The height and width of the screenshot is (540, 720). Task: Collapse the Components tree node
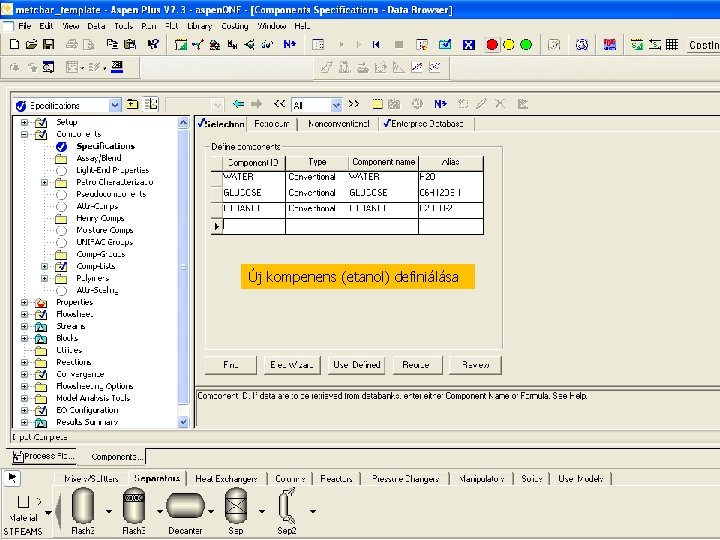24,134
